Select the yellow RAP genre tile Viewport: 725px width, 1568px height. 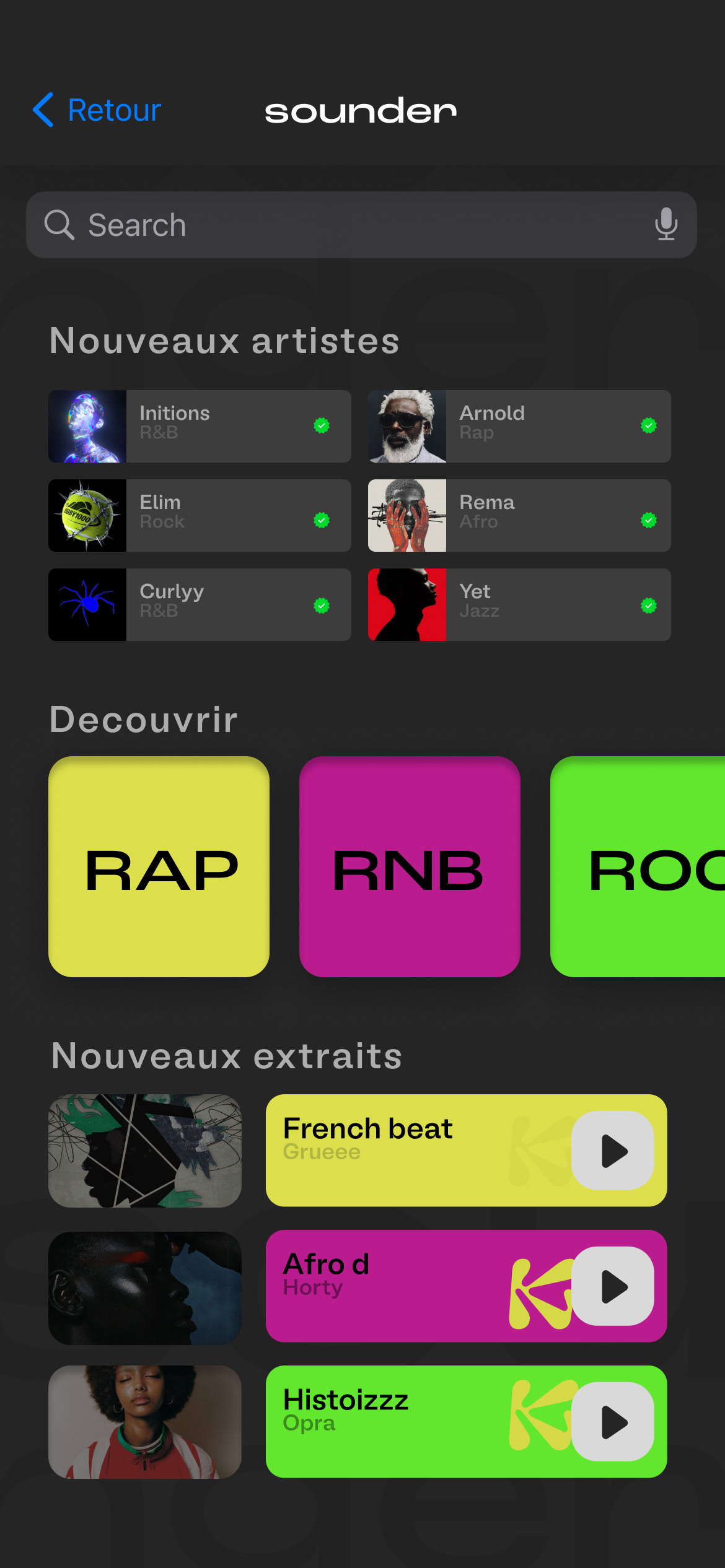(x=159, y=866)
